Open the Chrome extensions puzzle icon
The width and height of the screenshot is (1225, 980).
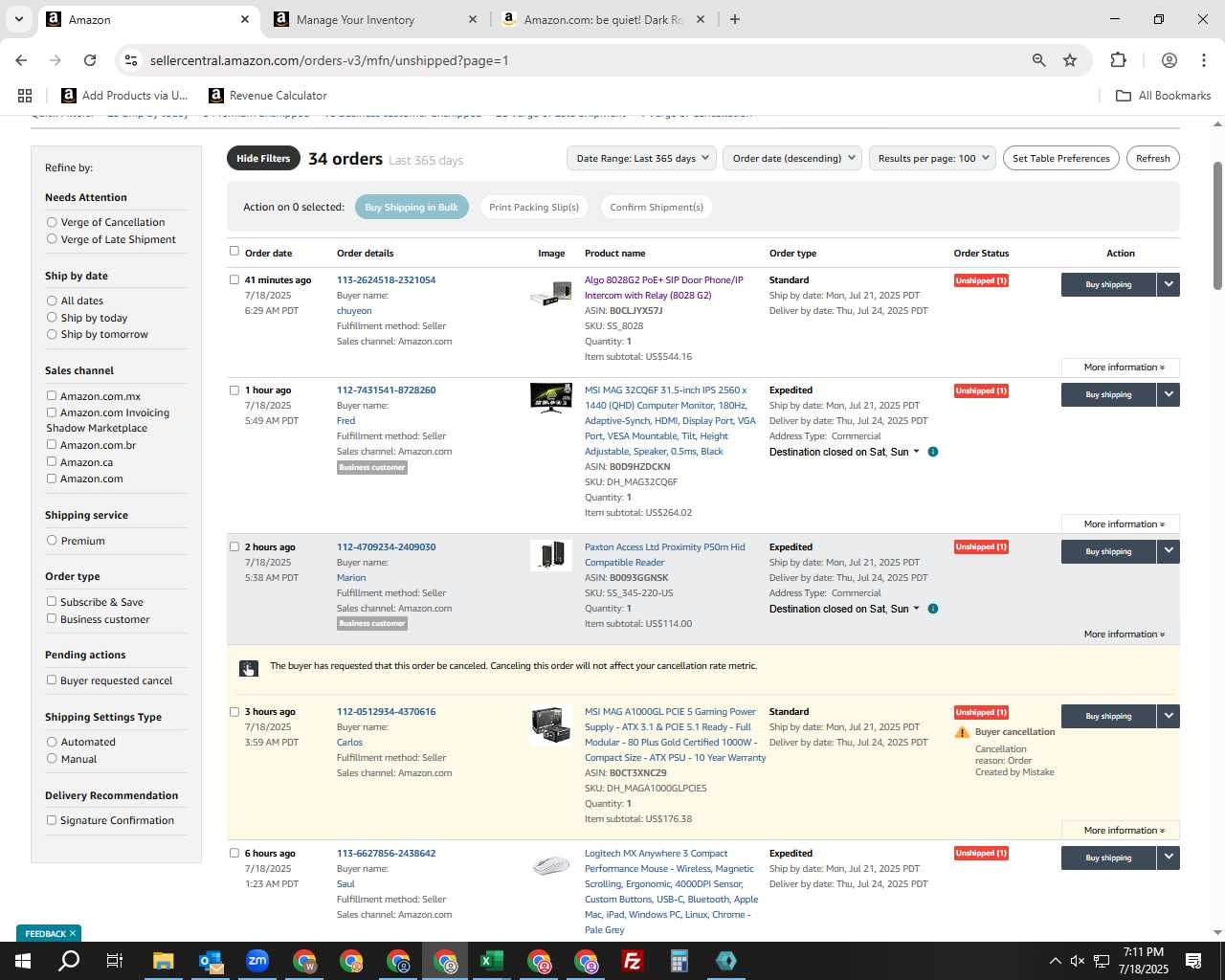pos(1118,60)
